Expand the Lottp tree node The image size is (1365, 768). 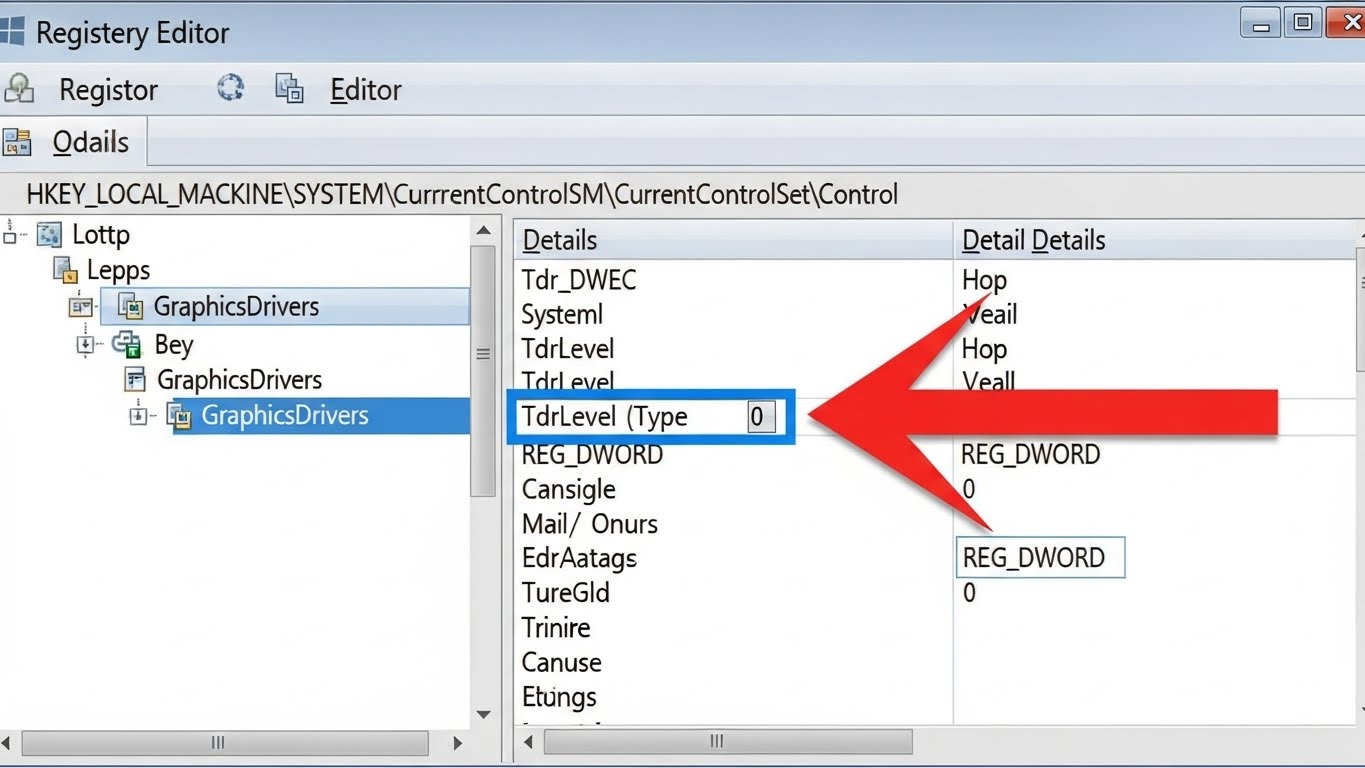tap(11, 235)
